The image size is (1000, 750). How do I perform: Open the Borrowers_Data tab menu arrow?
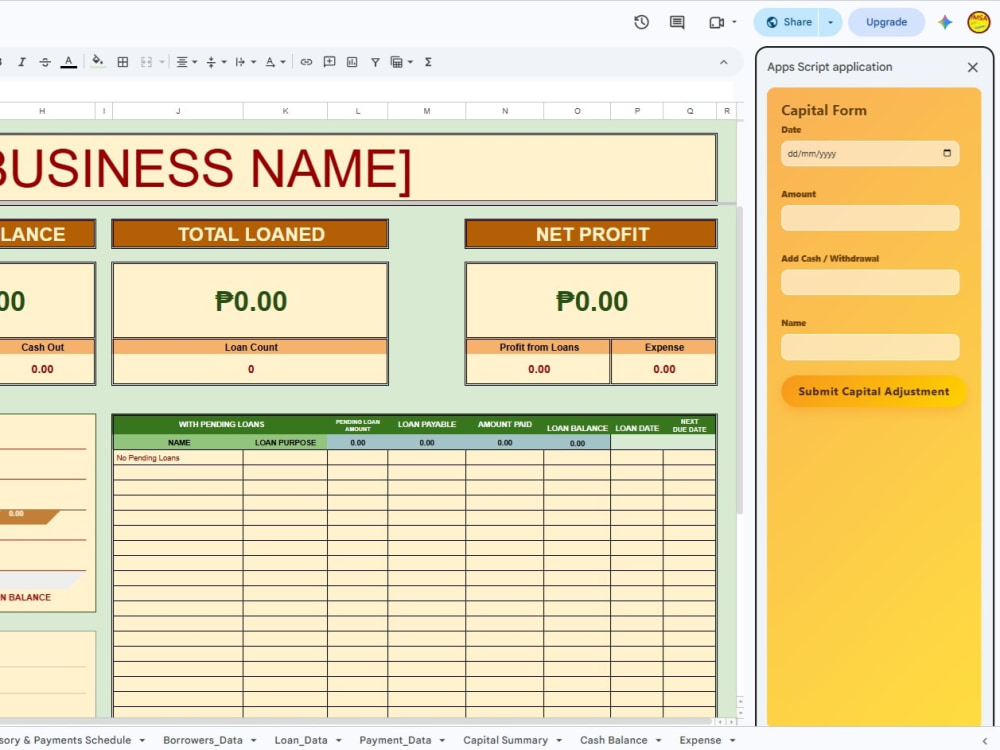(254, 740)
